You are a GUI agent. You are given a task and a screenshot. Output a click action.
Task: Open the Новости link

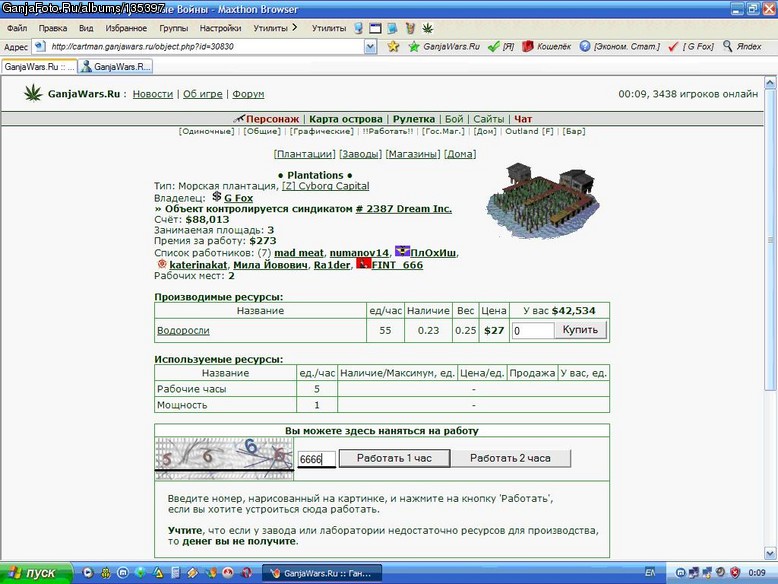coord(153,94)
